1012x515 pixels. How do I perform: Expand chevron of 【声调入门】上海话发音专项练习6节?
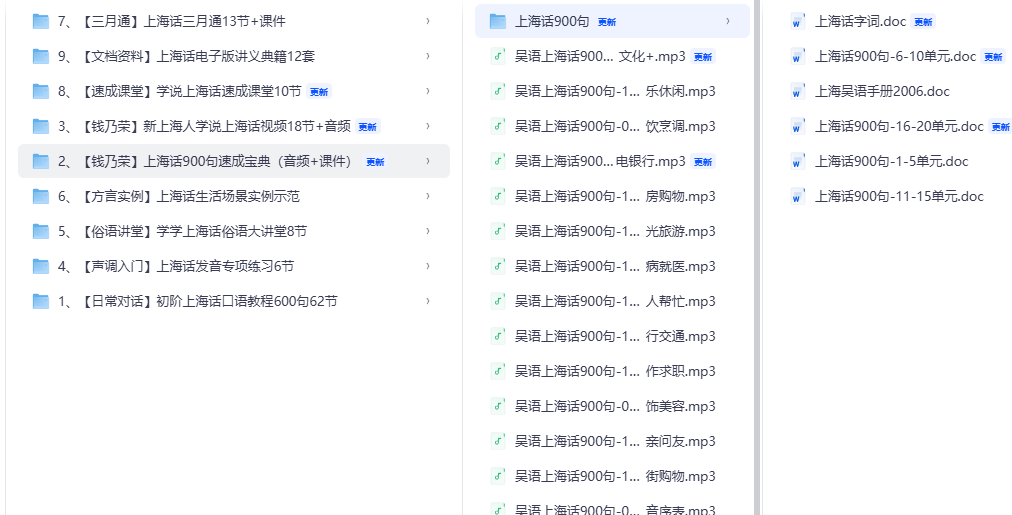click(x=428, y=266)
